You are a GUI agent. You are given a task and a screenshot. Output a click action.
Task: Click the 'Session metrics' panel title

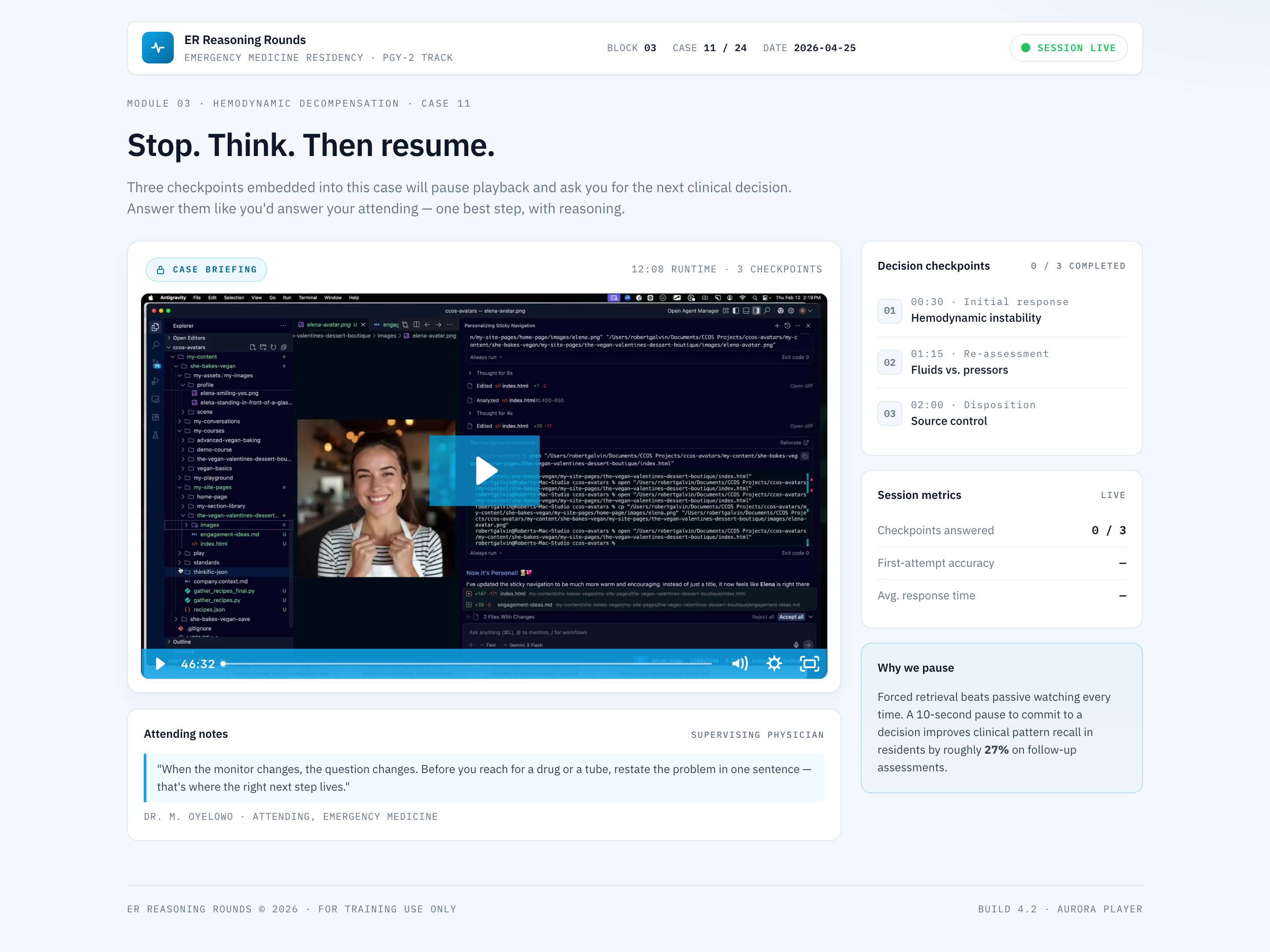click(x=919, y=495)
